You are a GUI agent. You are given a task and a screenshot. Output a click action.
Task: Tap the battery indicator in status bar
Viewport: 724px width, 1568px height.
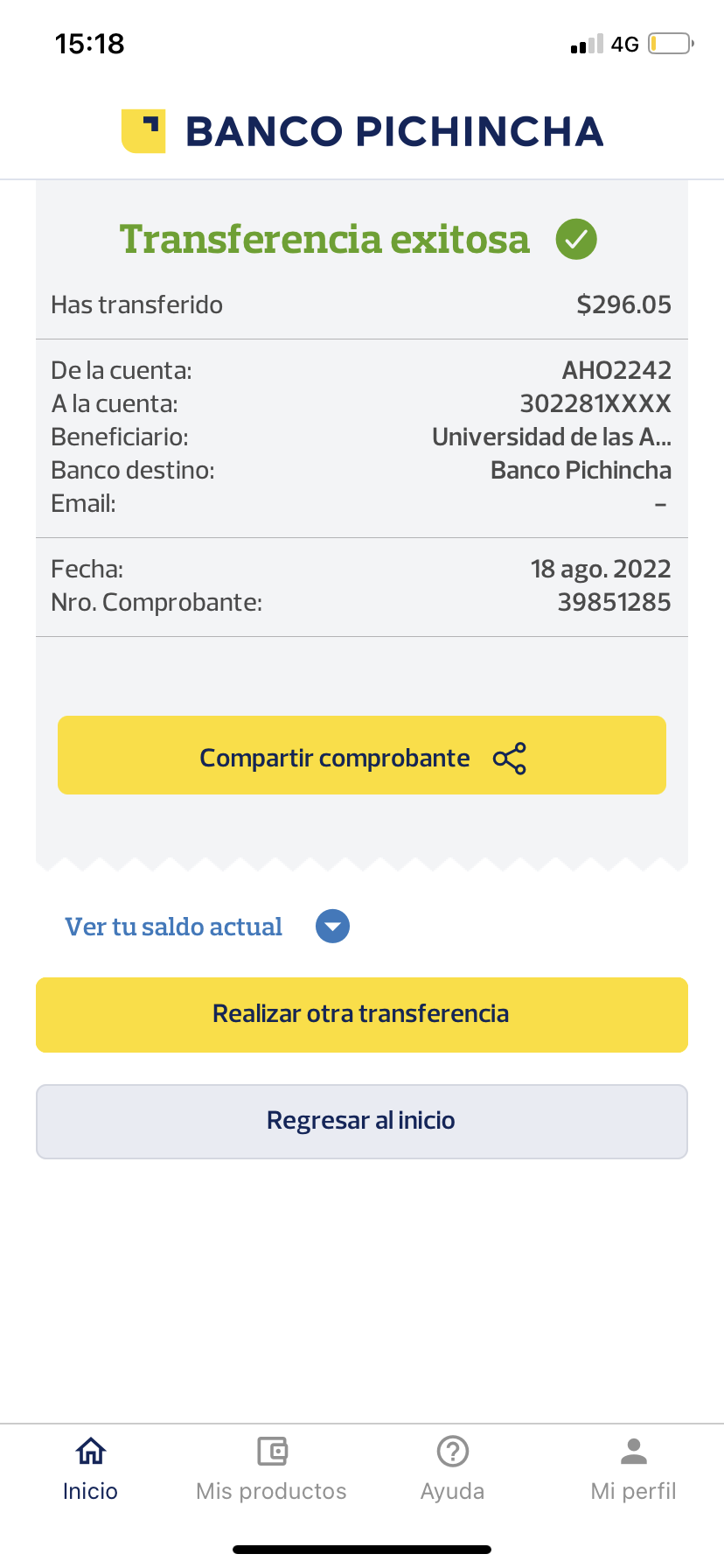tap(671, 44)
